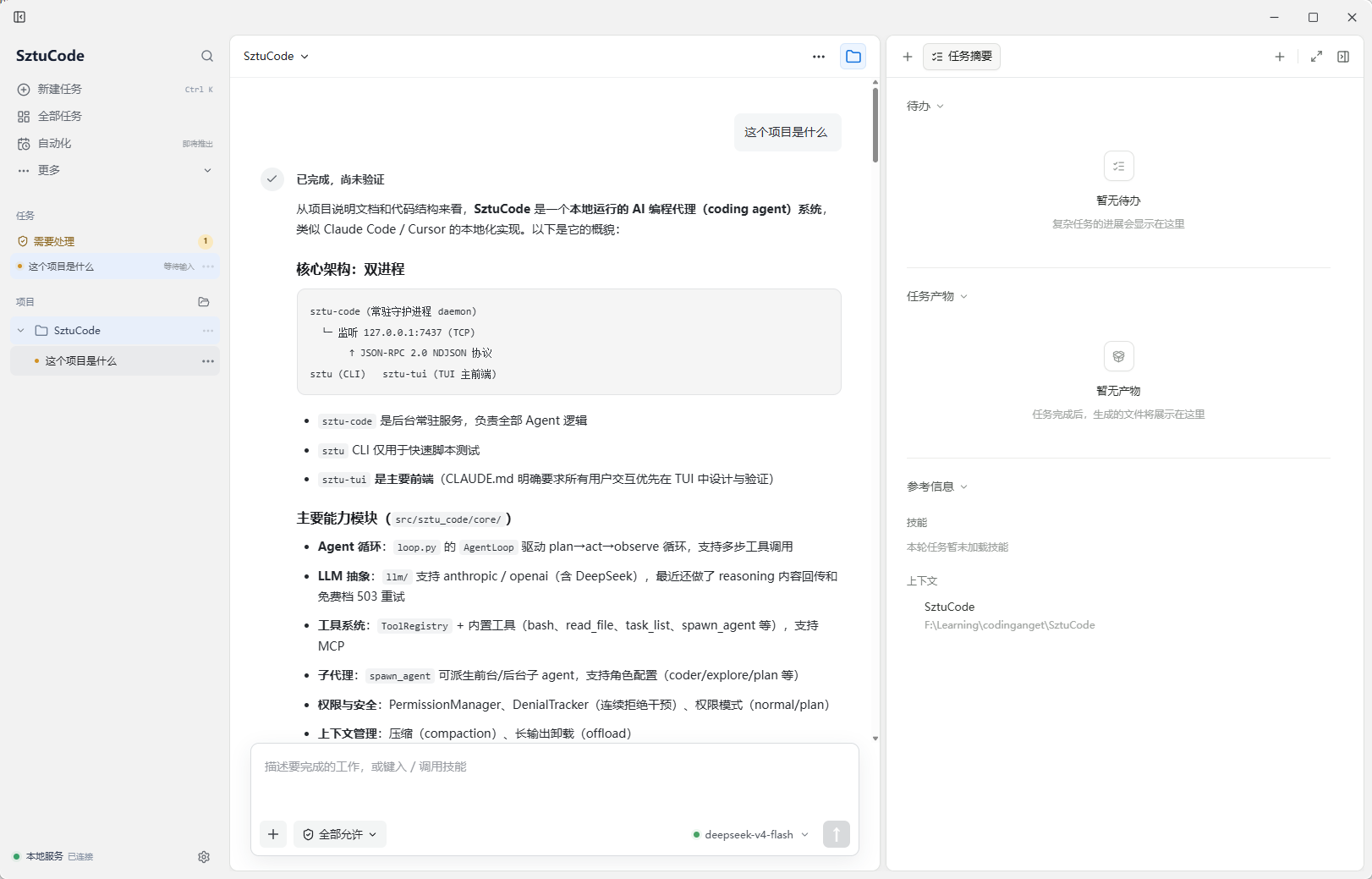Collapse the 待办 section

[x=925, y=106]
